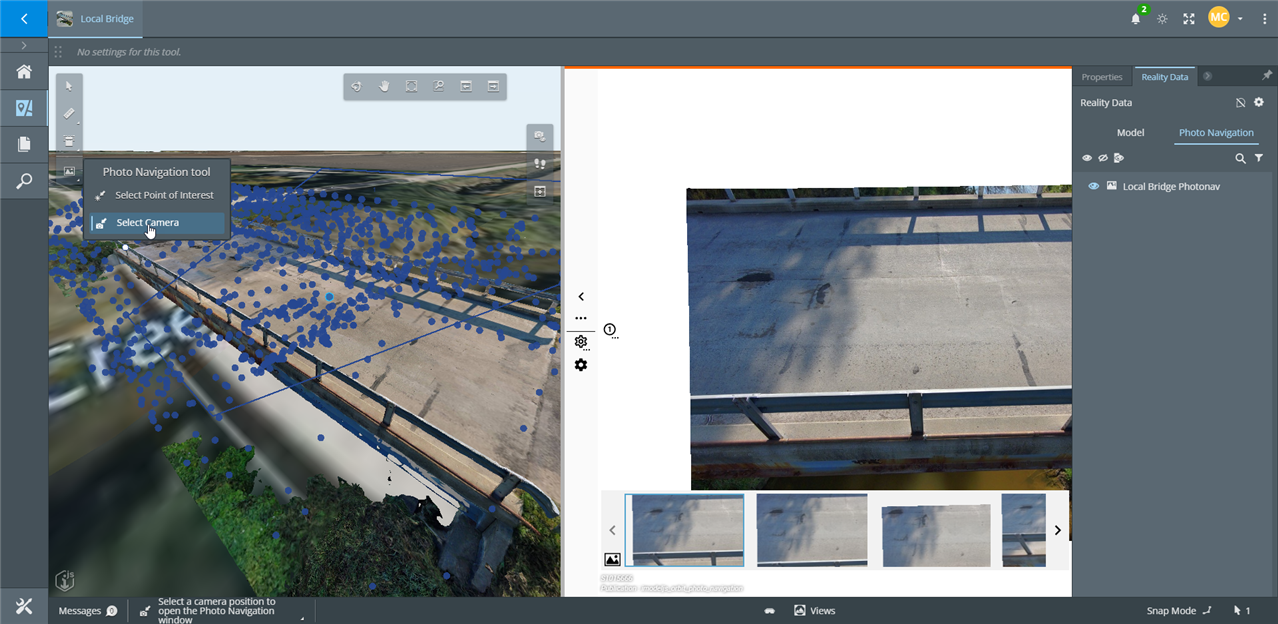Choose Select Camera from Photo Navigation menu
This screenshot has width=1278, height=624.
(148, 222)
